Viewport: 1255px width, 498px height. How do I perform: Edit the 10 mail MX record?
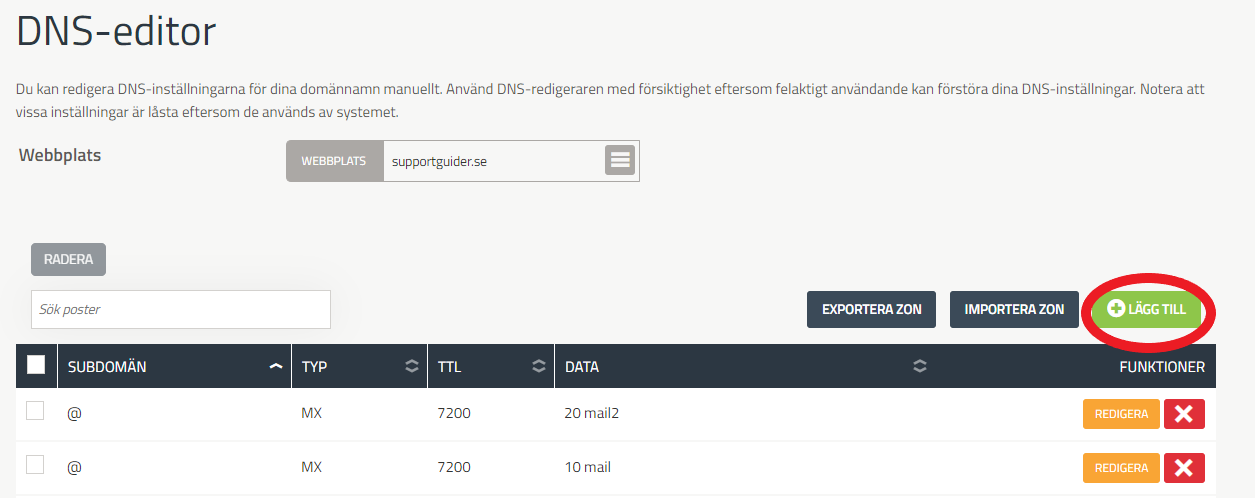click(x=1121, y=467)
